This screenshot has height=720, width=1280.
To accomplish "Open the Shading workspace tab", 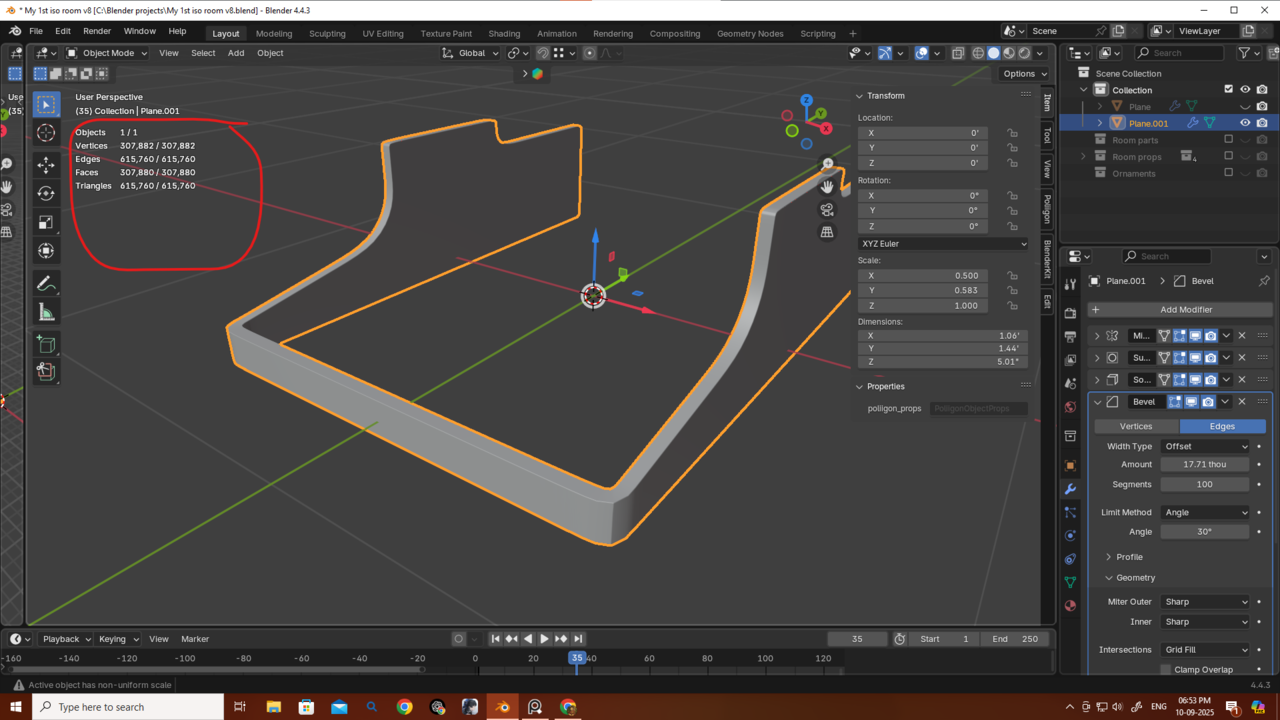I will point(504,33).
